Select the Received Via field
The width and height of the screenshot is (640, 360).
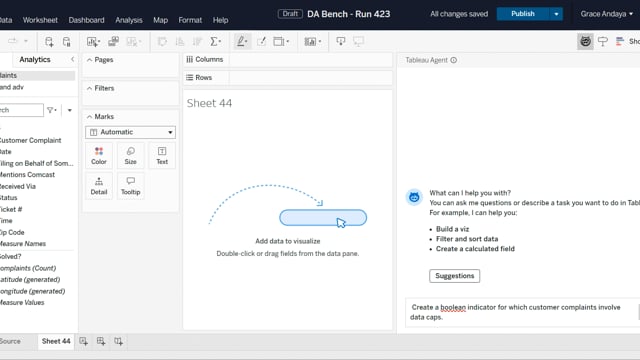tap(18, 187)
